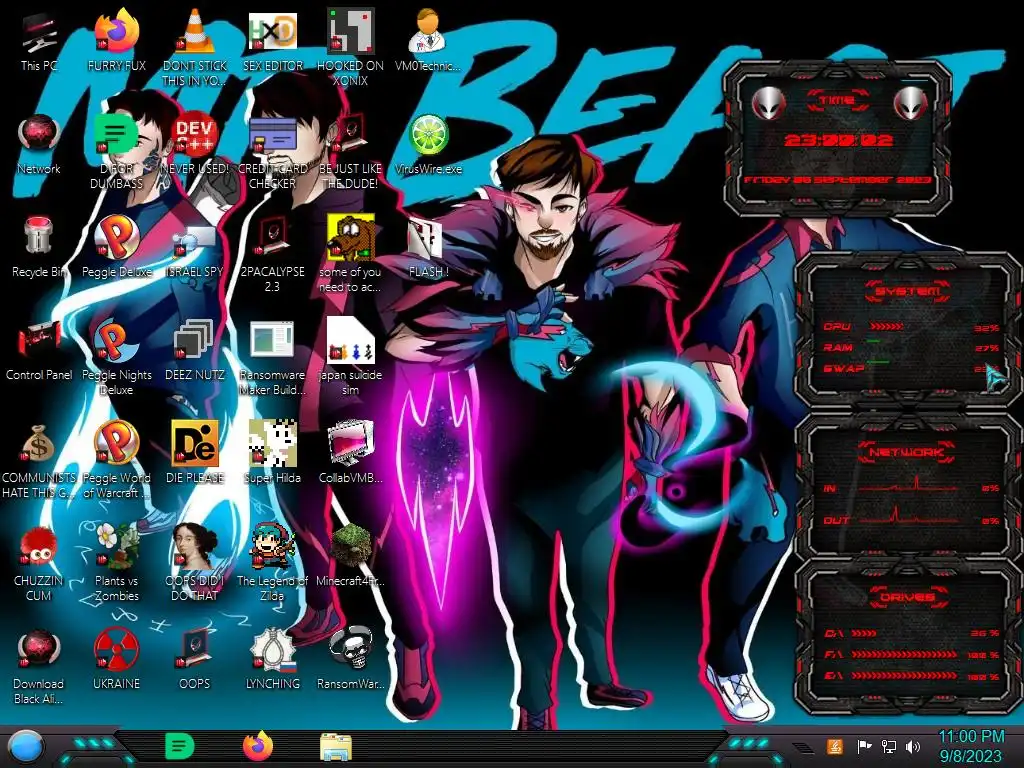Select the DEV C++ NEVER USED icon
1024x768 pixels.
pyautogui.click(x=194, y=135)
